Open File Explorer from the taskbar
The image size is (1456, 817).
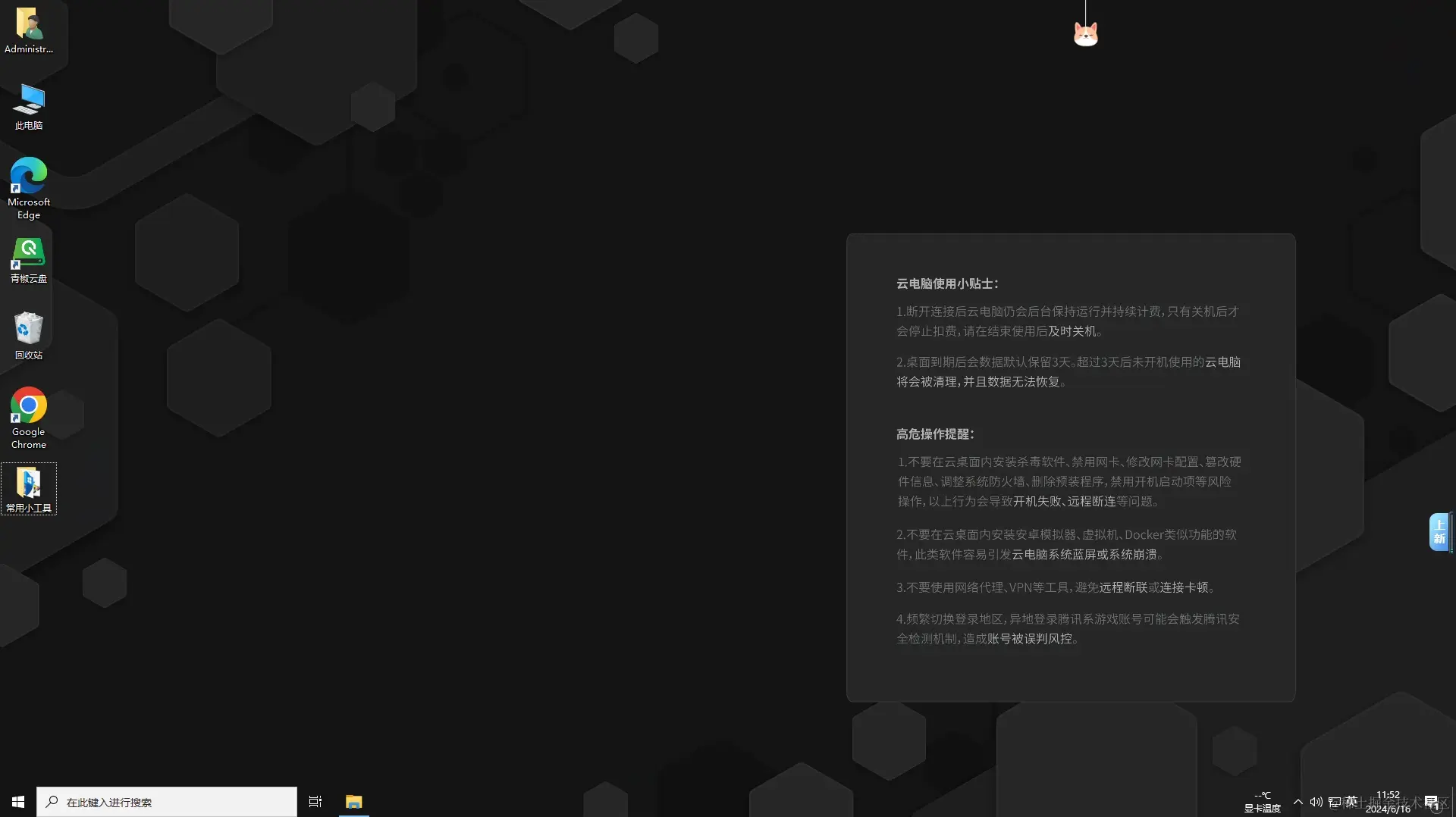click(354, 802)
